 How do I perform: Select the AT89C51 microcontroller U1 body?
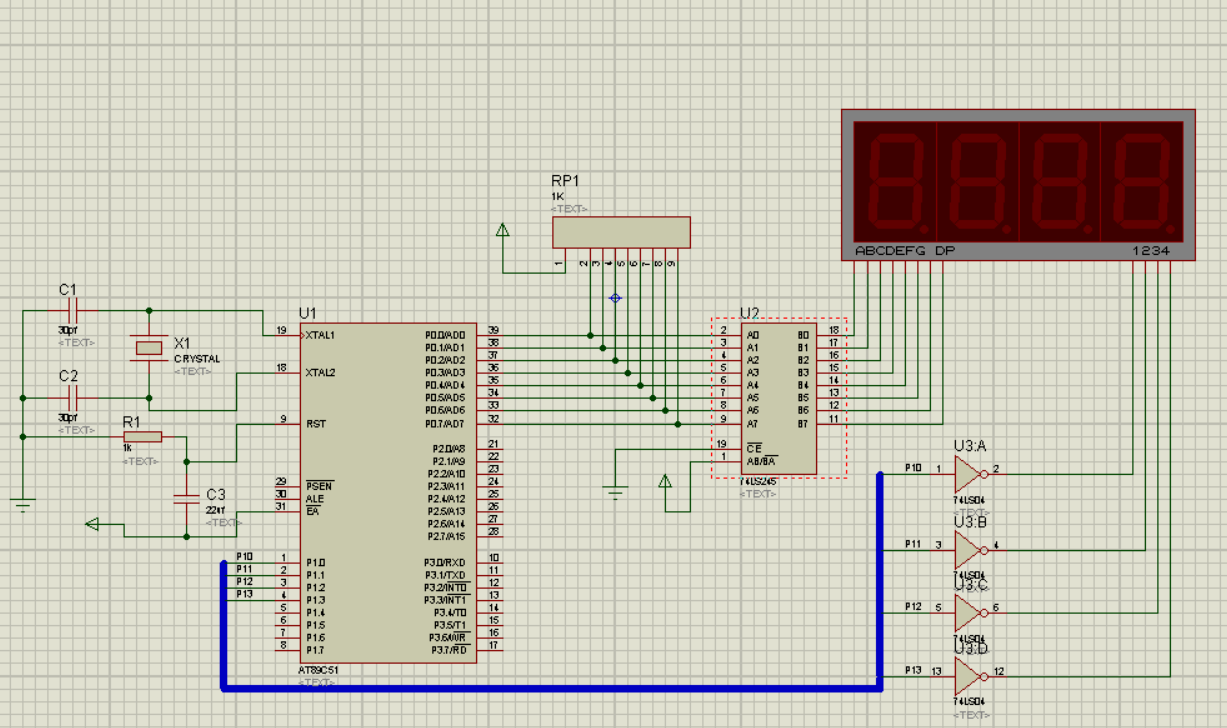point(390,500)
